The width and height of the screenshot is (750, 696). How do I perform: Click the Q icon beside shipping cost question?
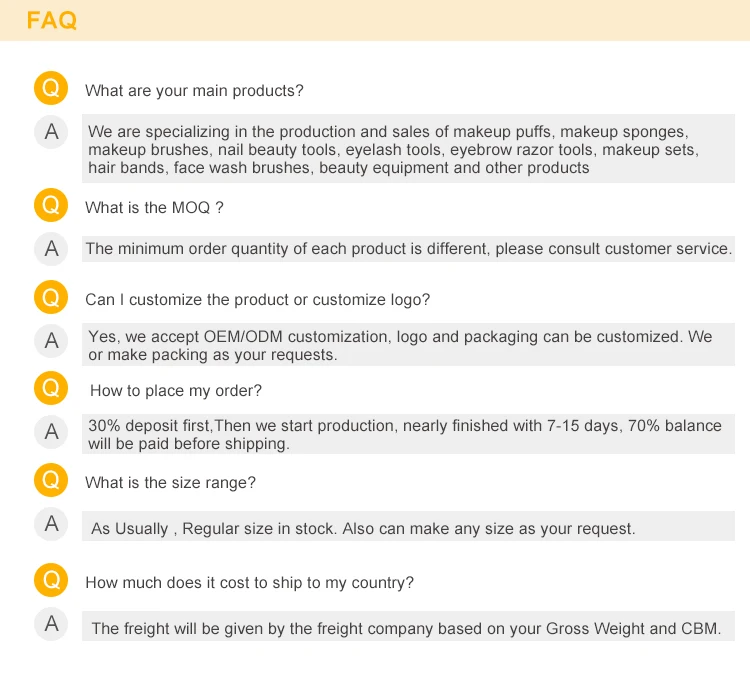pyautogui.click(x=51, y=581)
